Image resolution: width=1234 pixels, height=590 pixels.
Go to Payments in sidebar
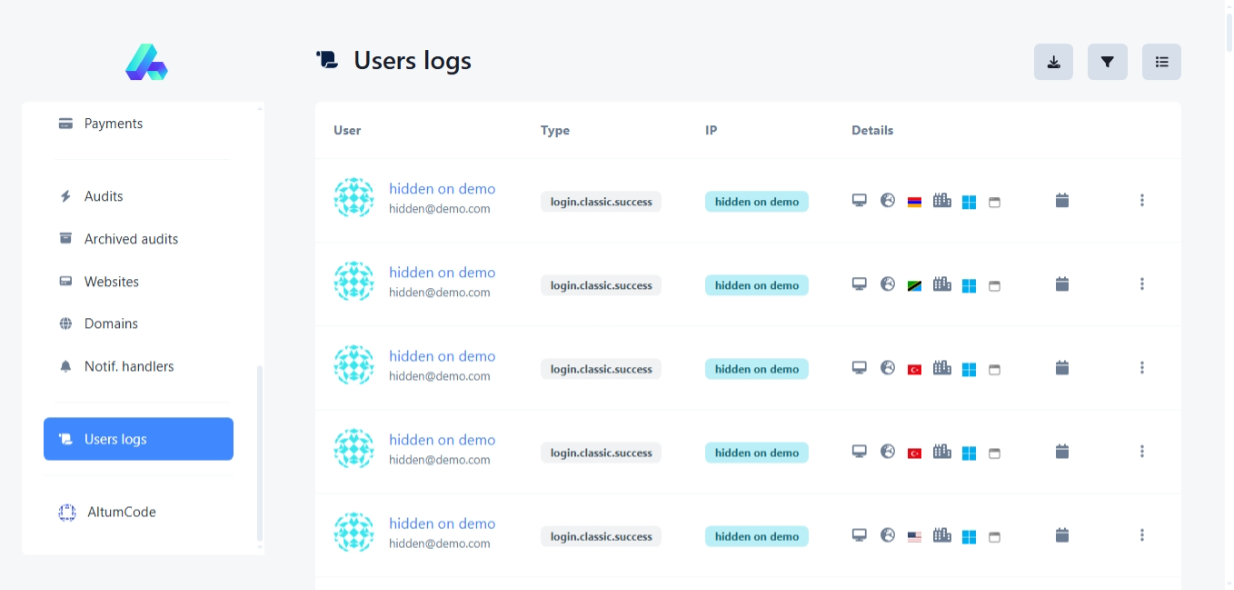pyautogui.click(x=113, y=124)
